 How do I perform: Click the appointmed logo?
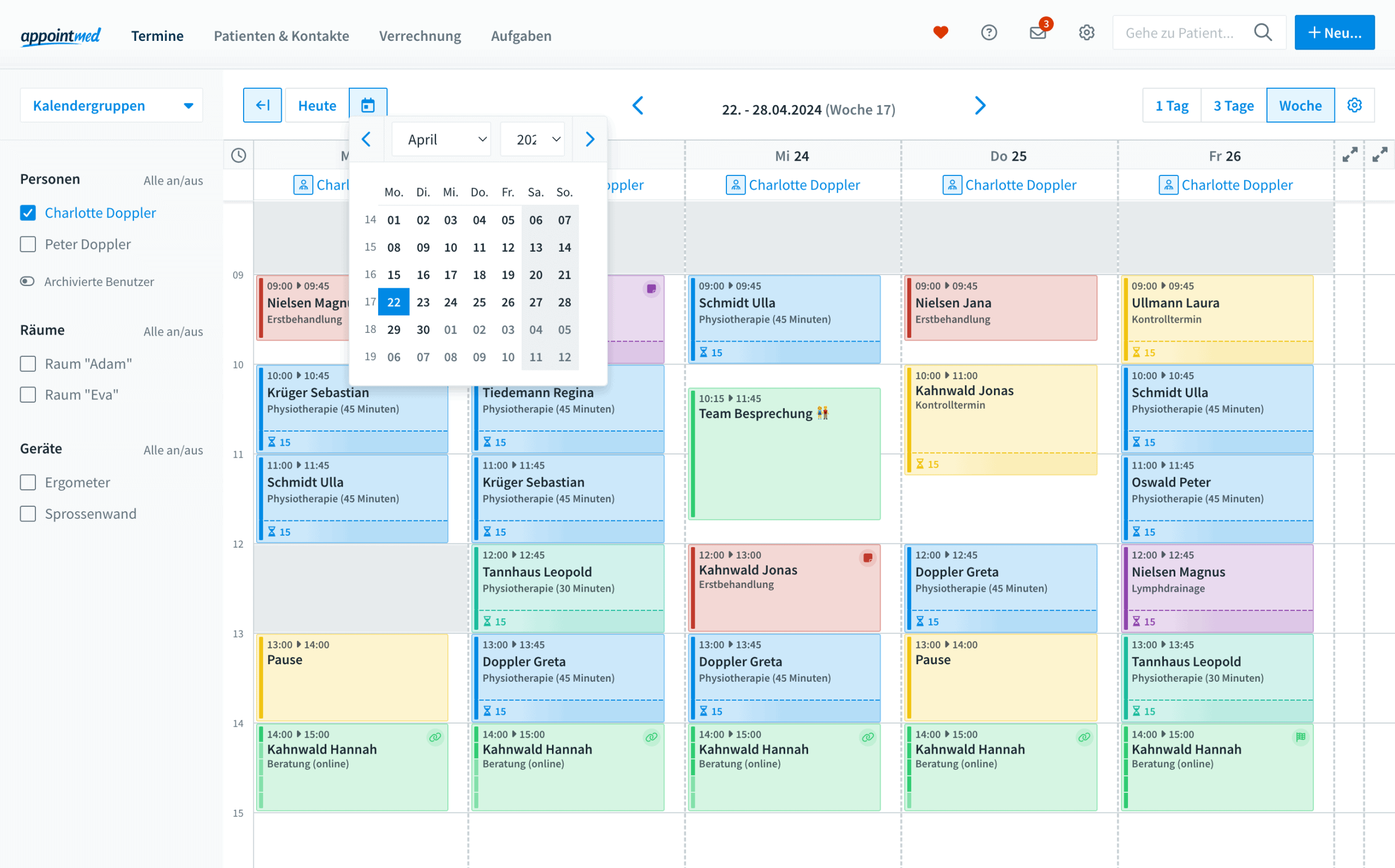[x=60, y=35]
